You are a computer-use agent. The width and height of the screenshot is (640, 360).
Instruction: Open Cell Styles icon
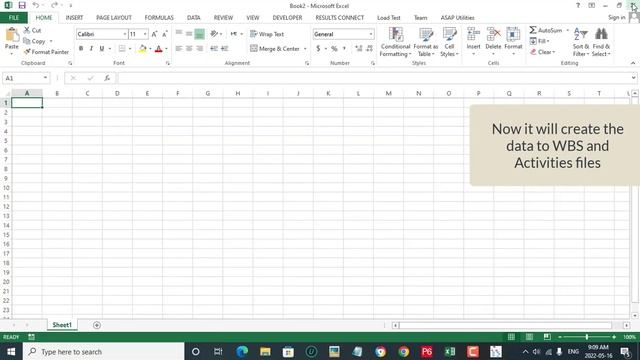pos(449,34)
